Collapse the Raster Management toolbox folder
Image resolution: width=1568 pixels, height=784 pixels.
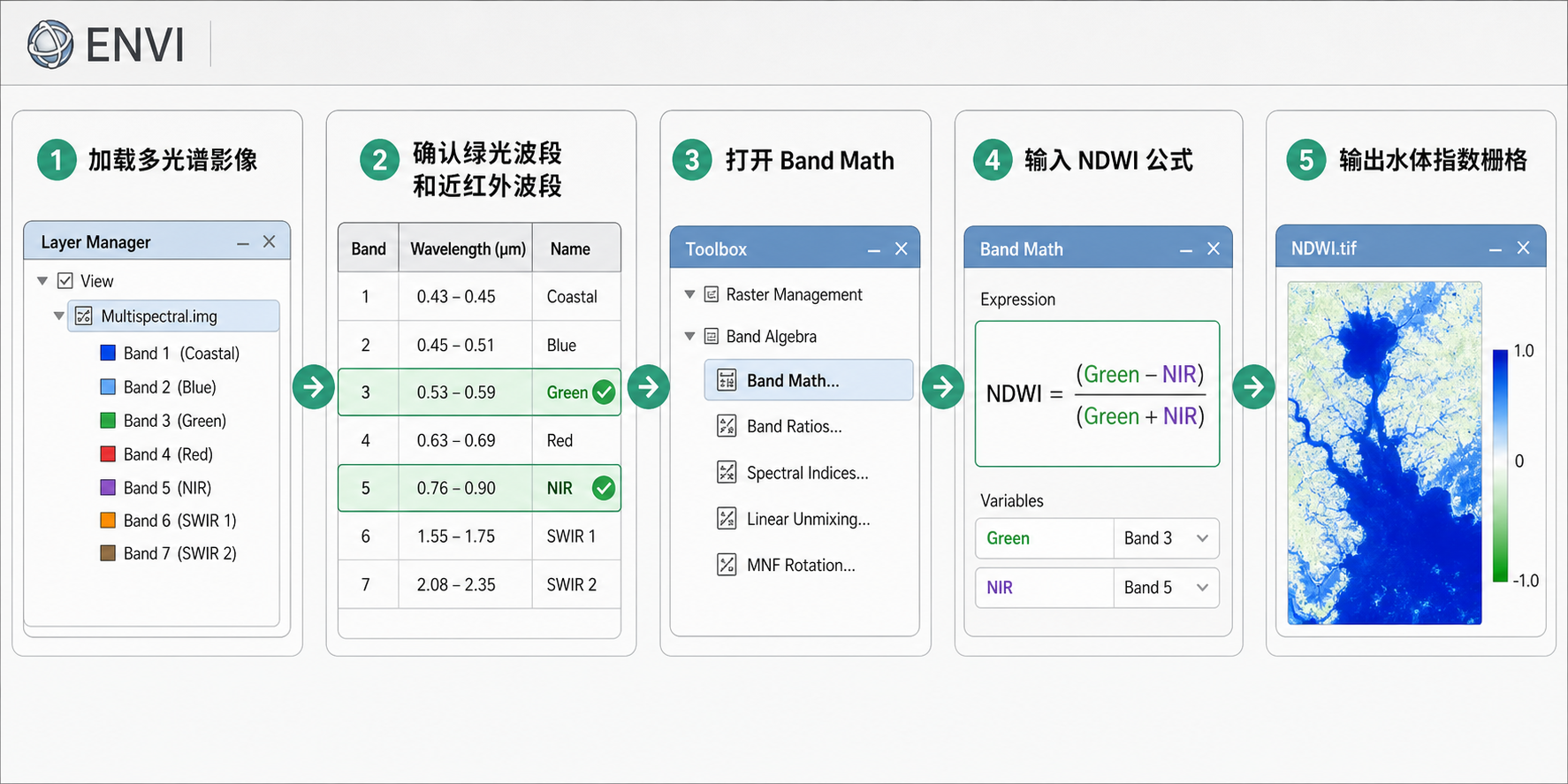click(689, 294)
